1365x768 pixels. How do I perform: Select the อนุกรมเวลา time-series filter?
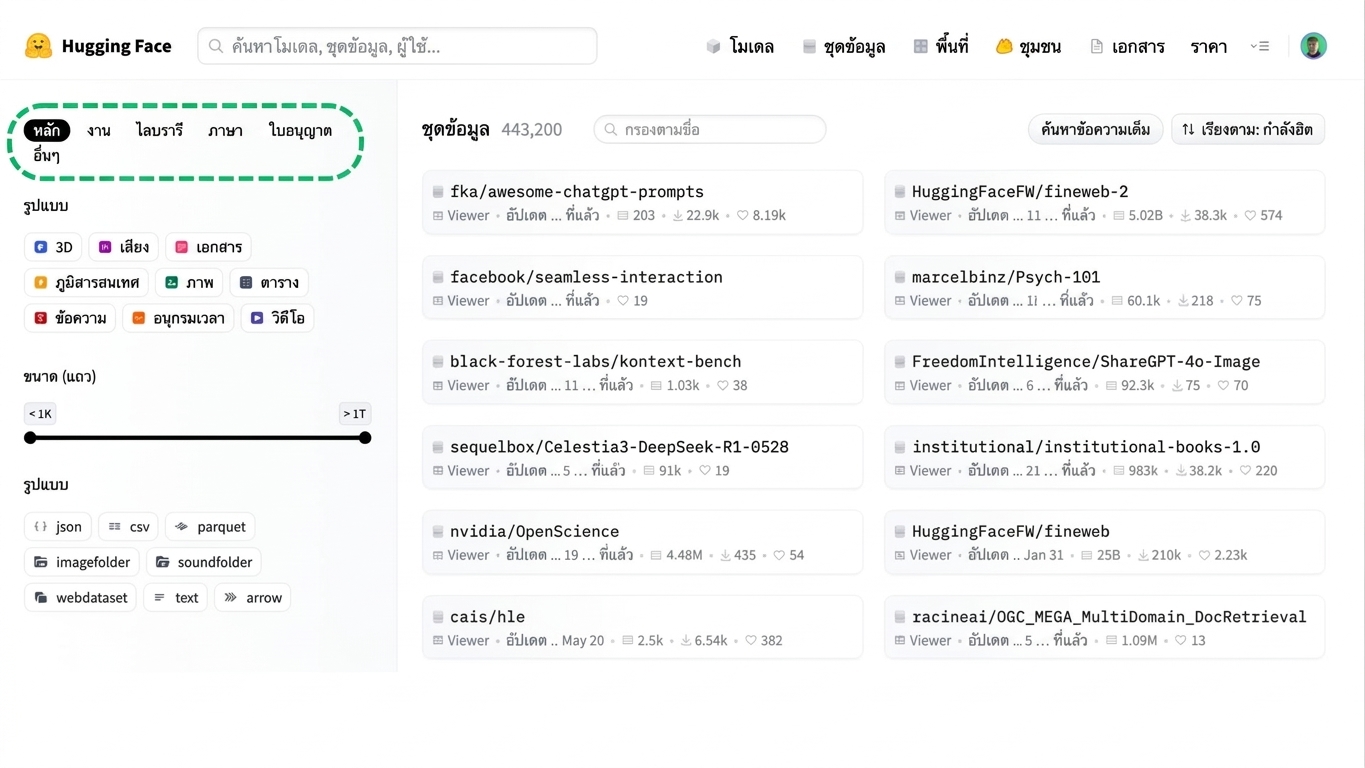179,318
